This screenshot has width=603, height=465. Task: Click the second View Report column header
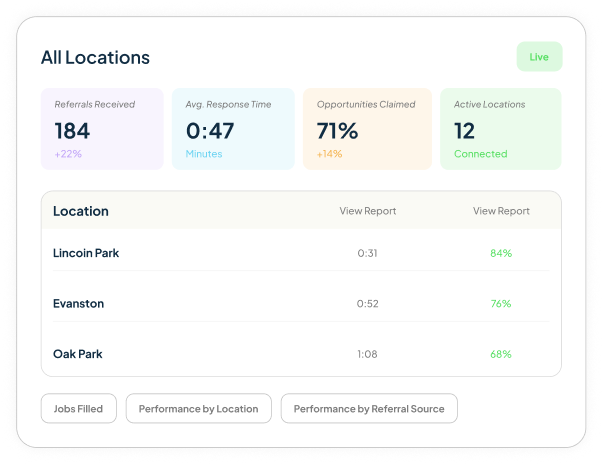(x=501, y=211)
